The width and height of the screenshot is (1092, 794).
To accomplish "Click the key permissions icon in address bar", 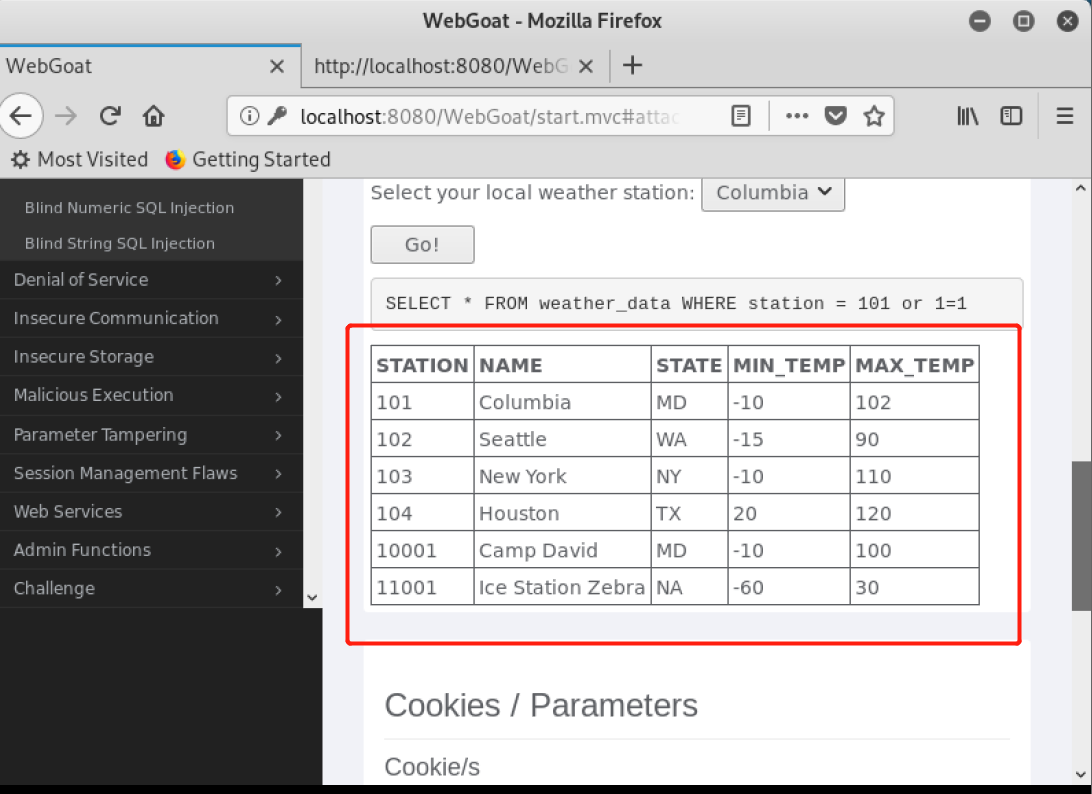I will point(276,116).
